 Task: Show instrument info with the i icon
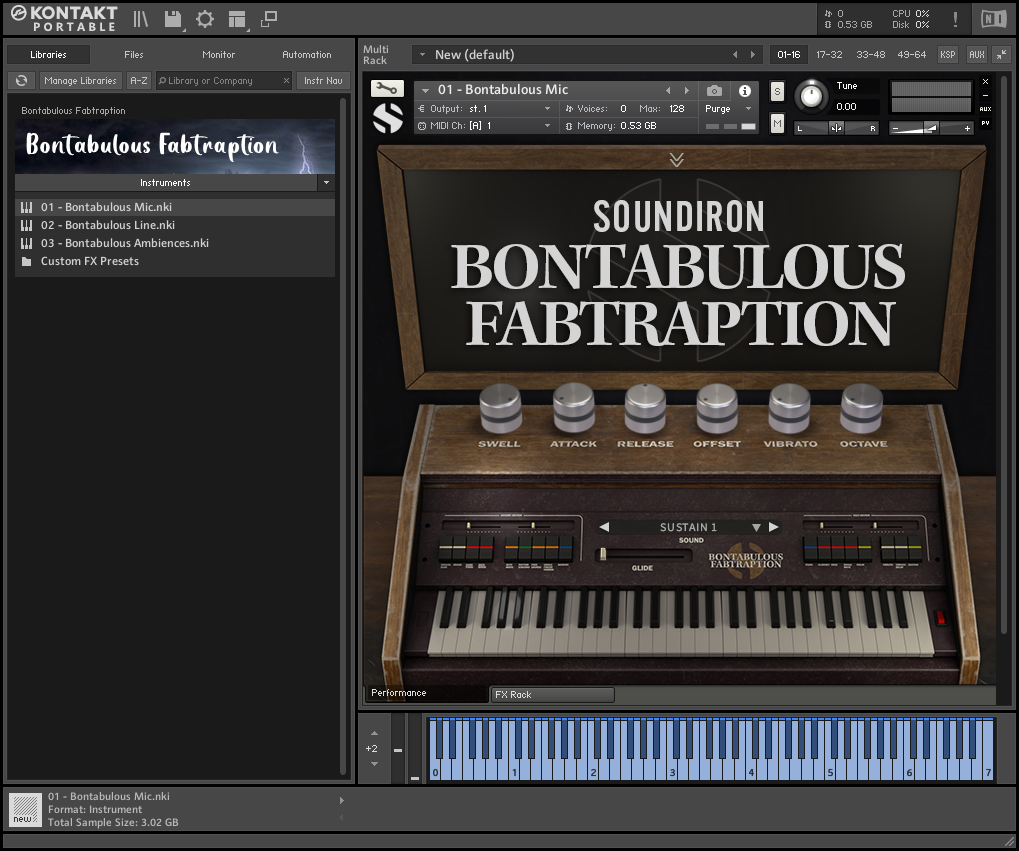click(x=745, y=90)
